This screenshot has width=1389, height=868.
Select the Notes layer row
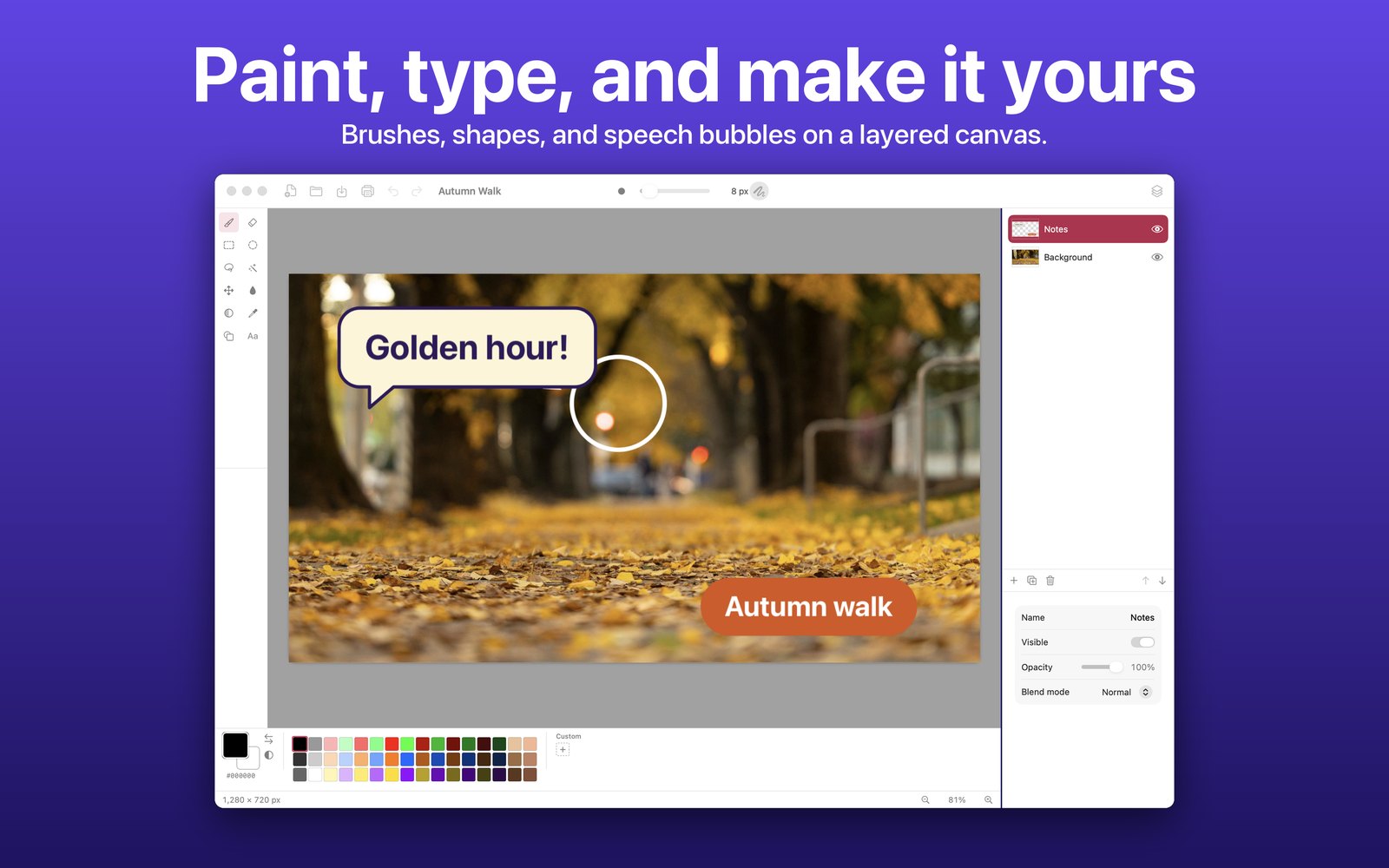(1088, 229)
